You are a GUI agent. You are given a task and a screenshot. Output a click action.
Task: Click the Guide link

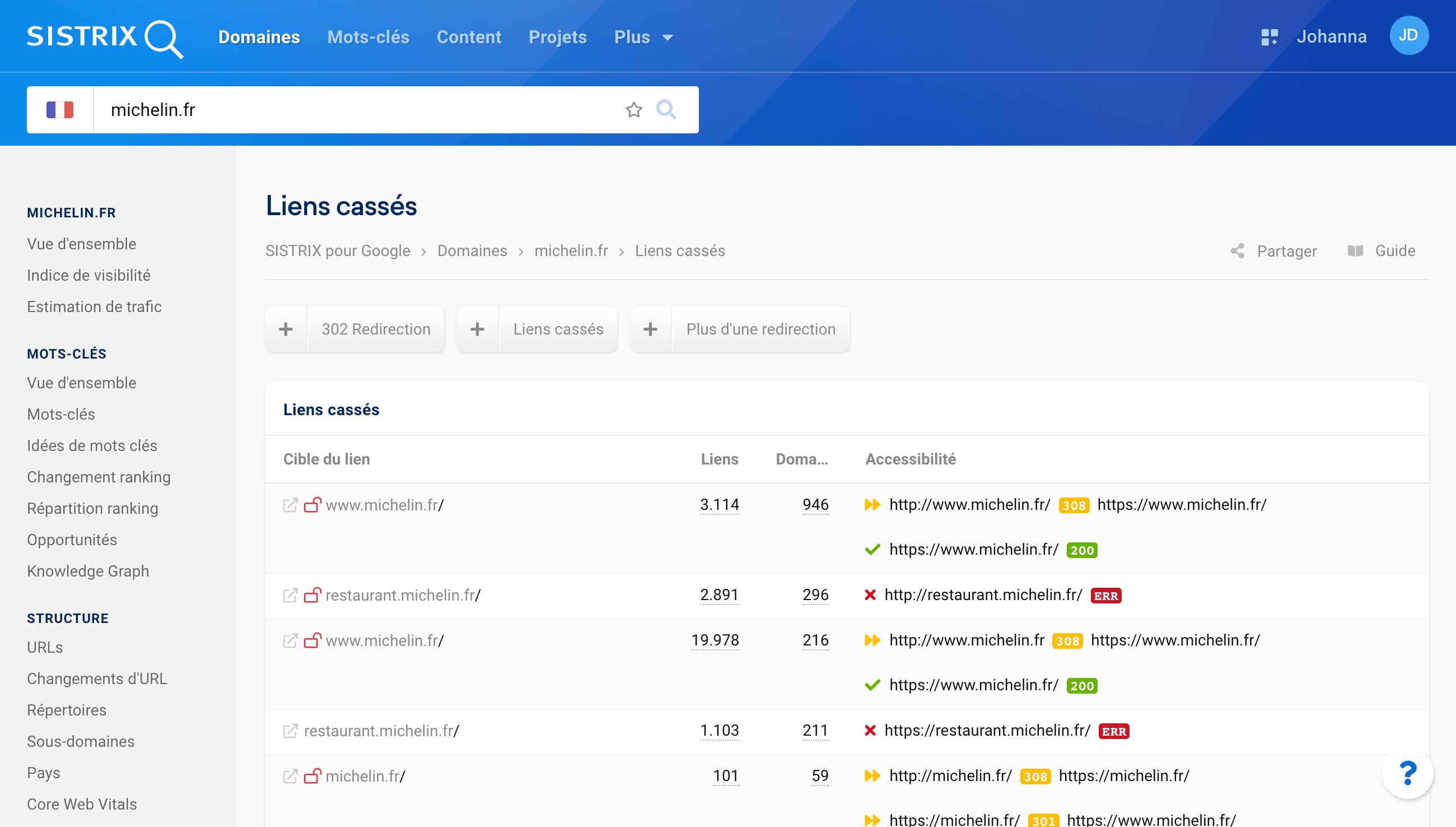pos(1395,251)
